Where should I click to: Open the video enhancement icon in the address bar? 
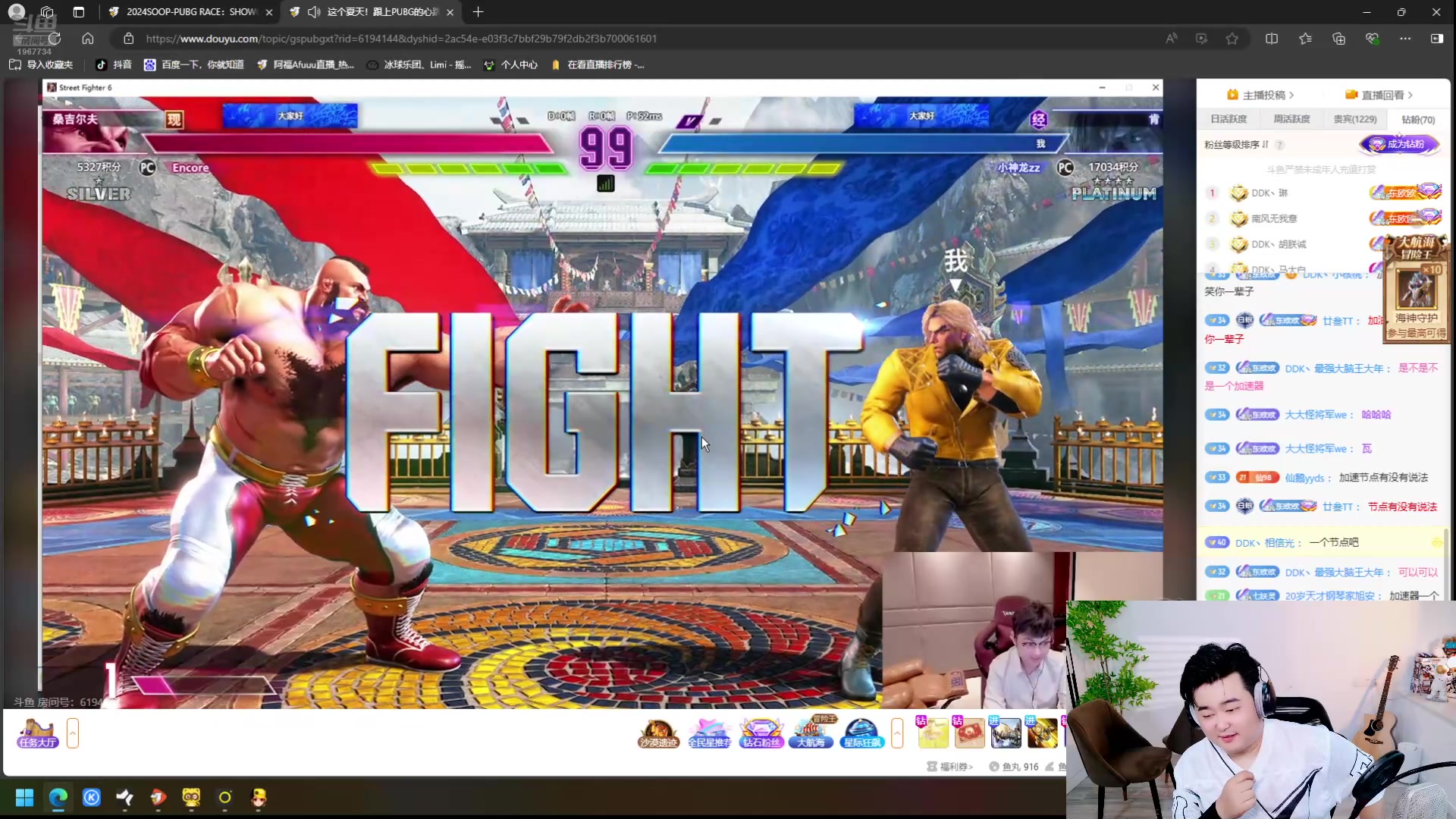pyautogui.click(x=1202, y=39)
